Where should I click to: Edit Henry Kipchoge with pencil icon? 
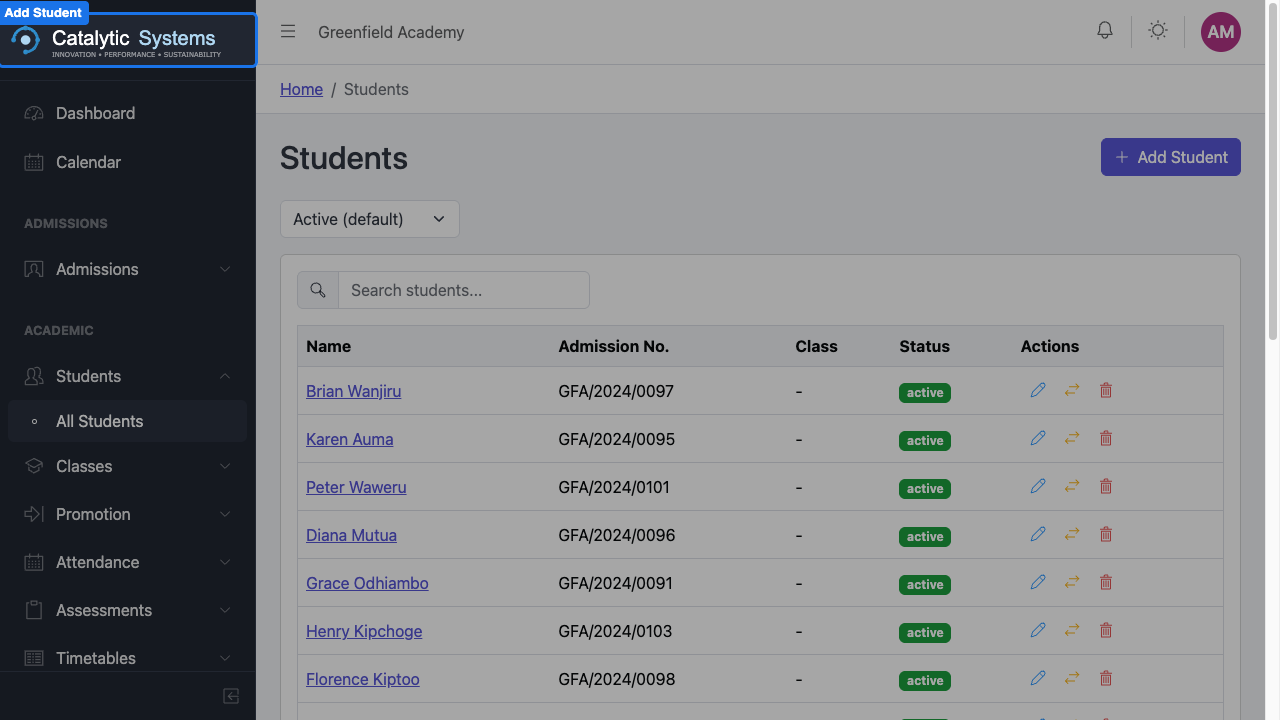tap(1038, 630)
